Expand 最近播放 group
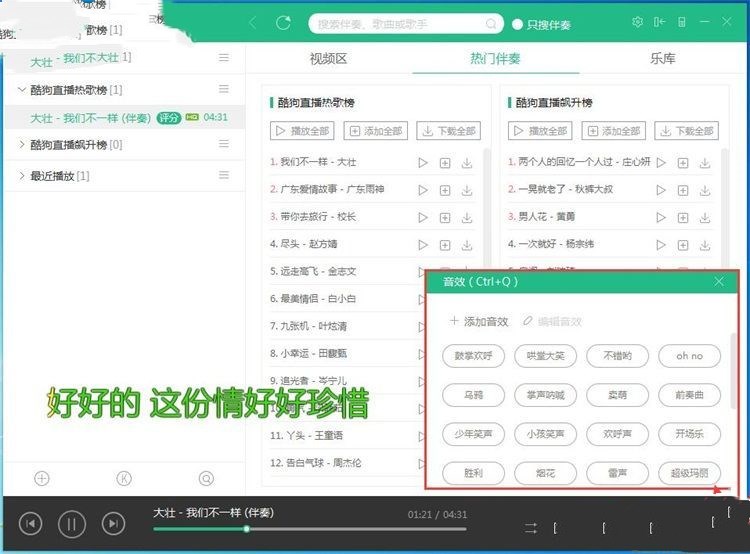 22,176
